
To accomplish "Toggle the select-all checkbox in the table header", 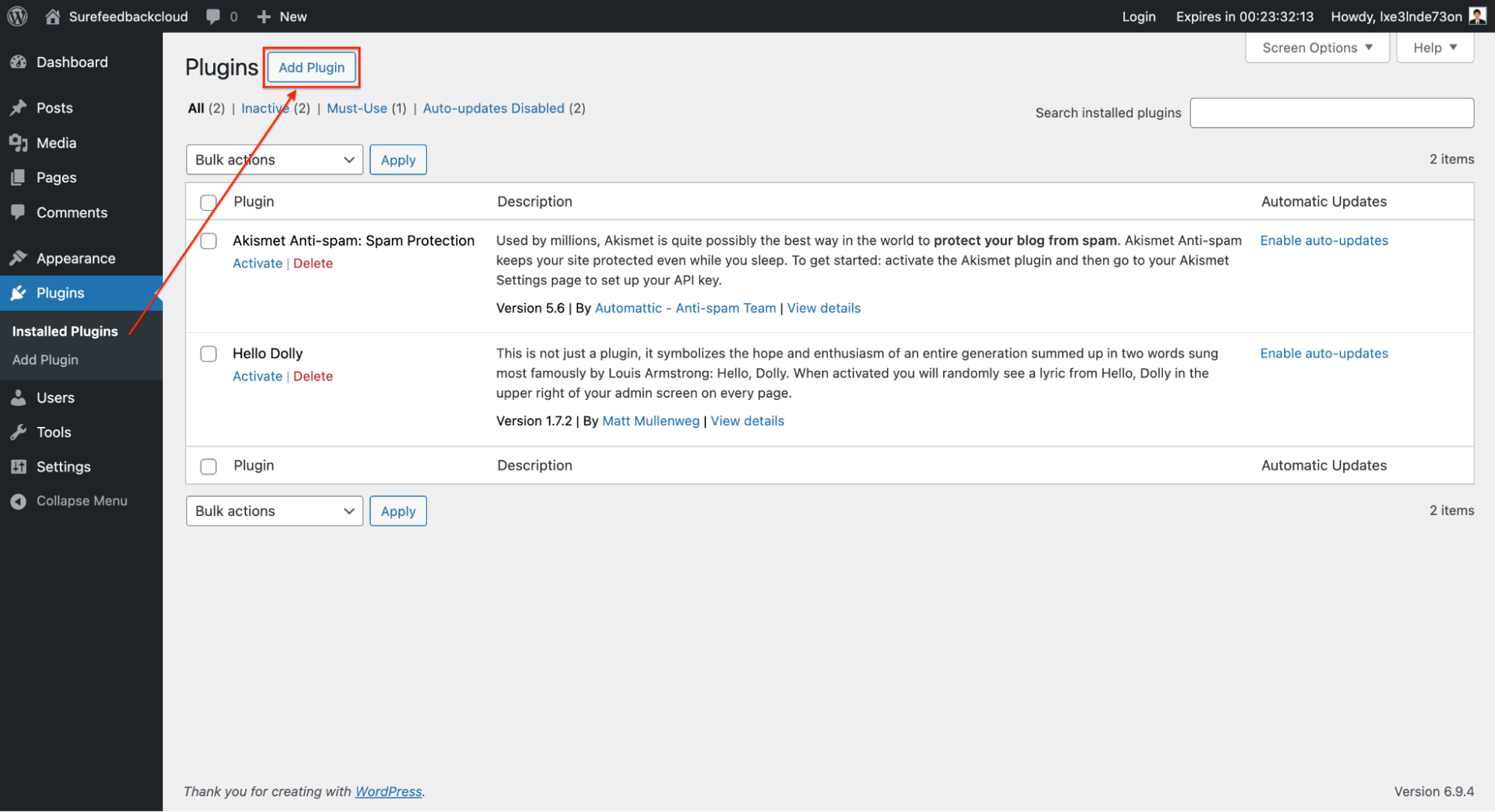I will click(209, 202).
